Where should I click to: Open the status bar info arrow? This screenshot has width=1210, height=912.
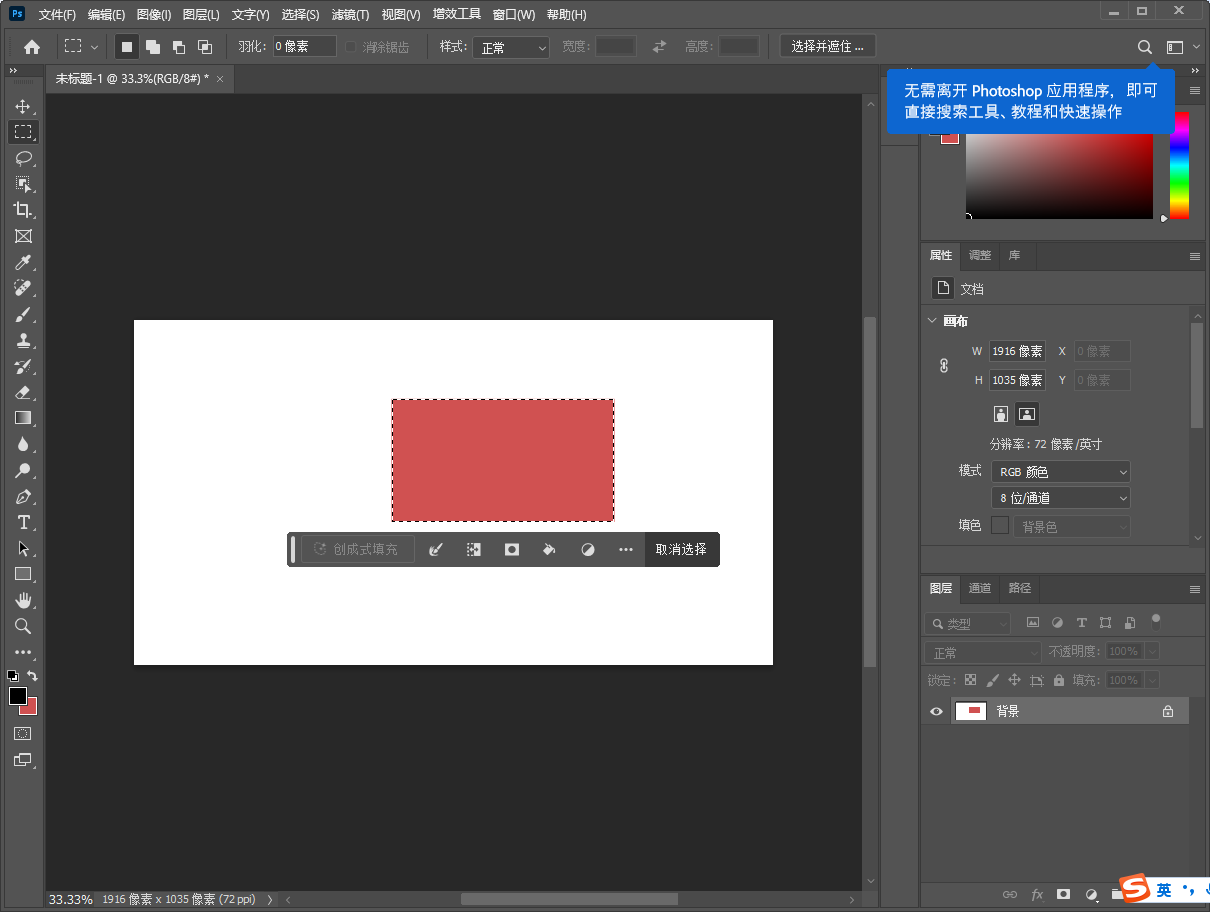[x=269, y=900]
